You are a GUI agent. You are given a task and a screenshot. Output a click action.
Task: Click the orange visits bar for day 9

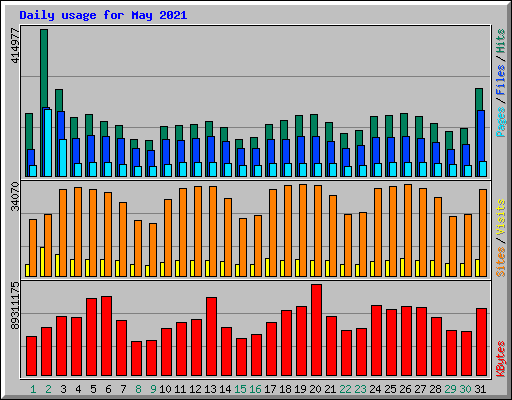coord(153,250)
